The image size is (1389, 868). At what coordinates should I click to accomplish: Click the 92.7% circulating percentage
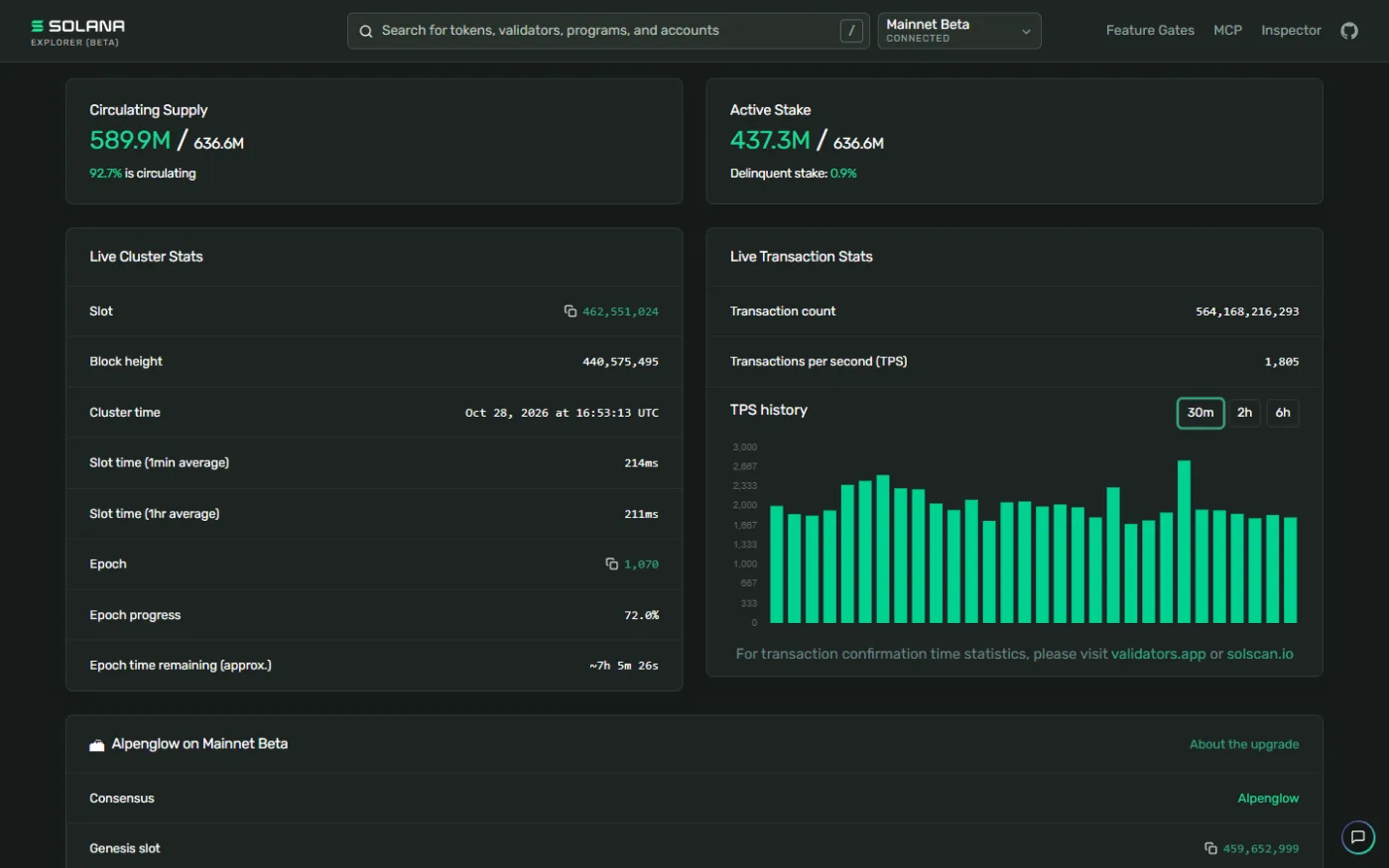105,174
